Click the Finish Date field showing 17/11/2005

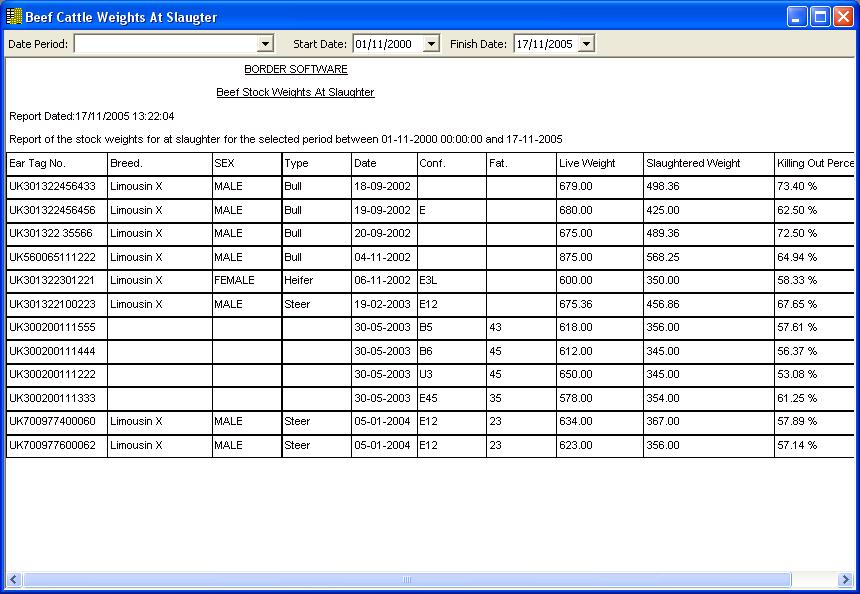546,44
